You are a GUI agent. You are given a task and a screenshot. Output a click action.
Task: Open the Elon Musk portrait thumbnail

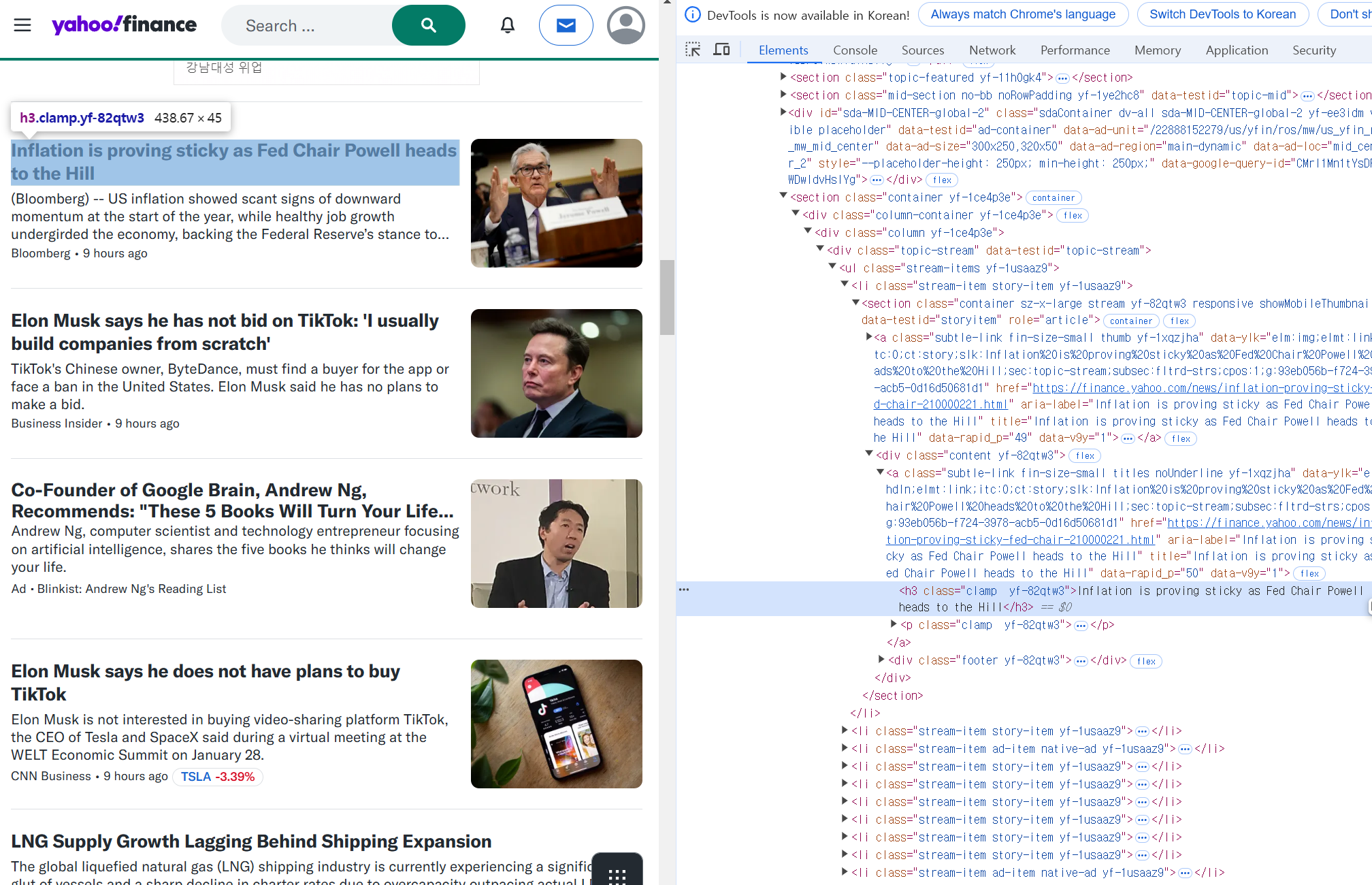pyautogui.click(x=557, y=373)
